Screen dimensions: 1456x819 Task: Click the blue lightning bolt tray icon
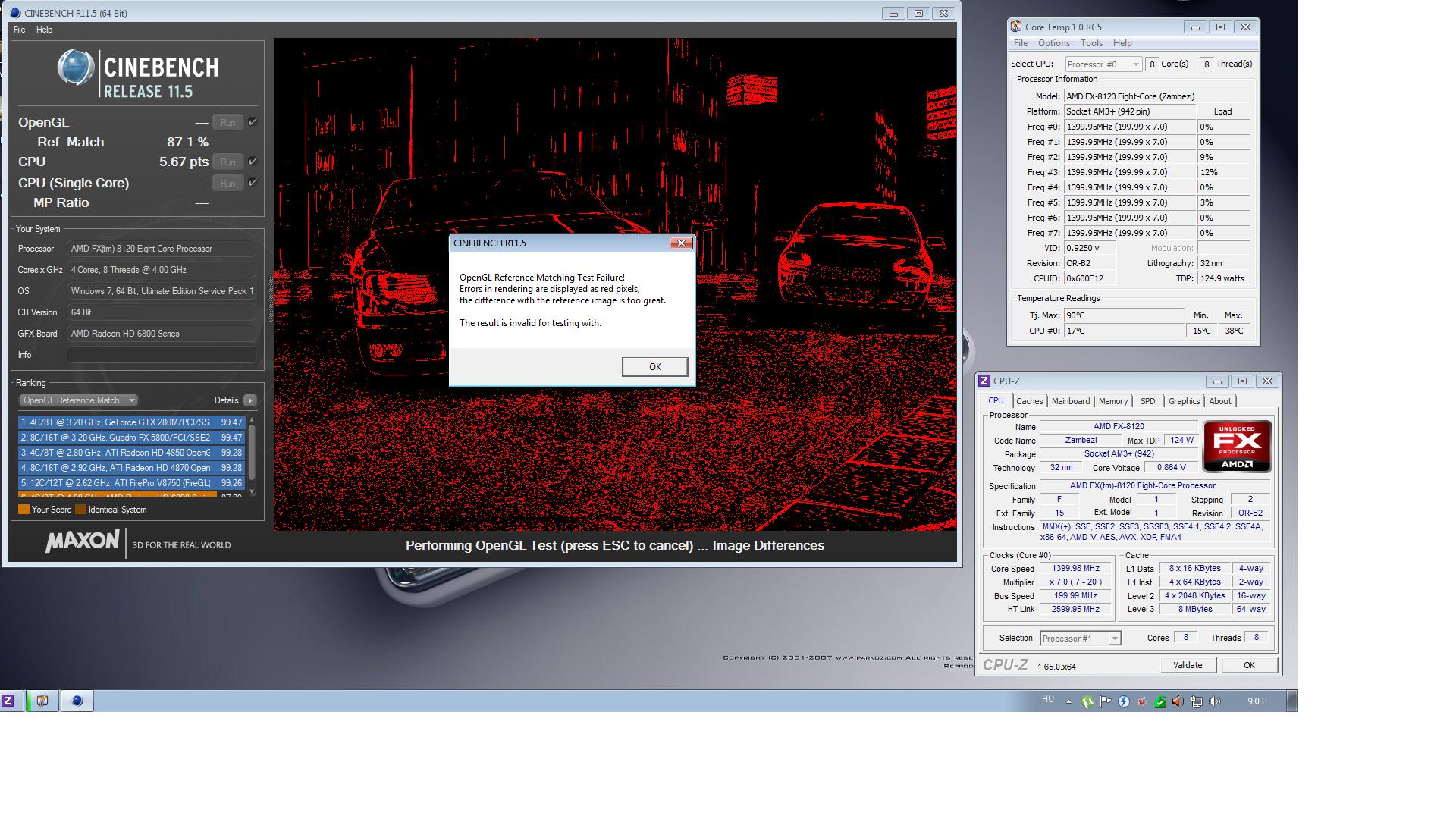point(1124,701)
